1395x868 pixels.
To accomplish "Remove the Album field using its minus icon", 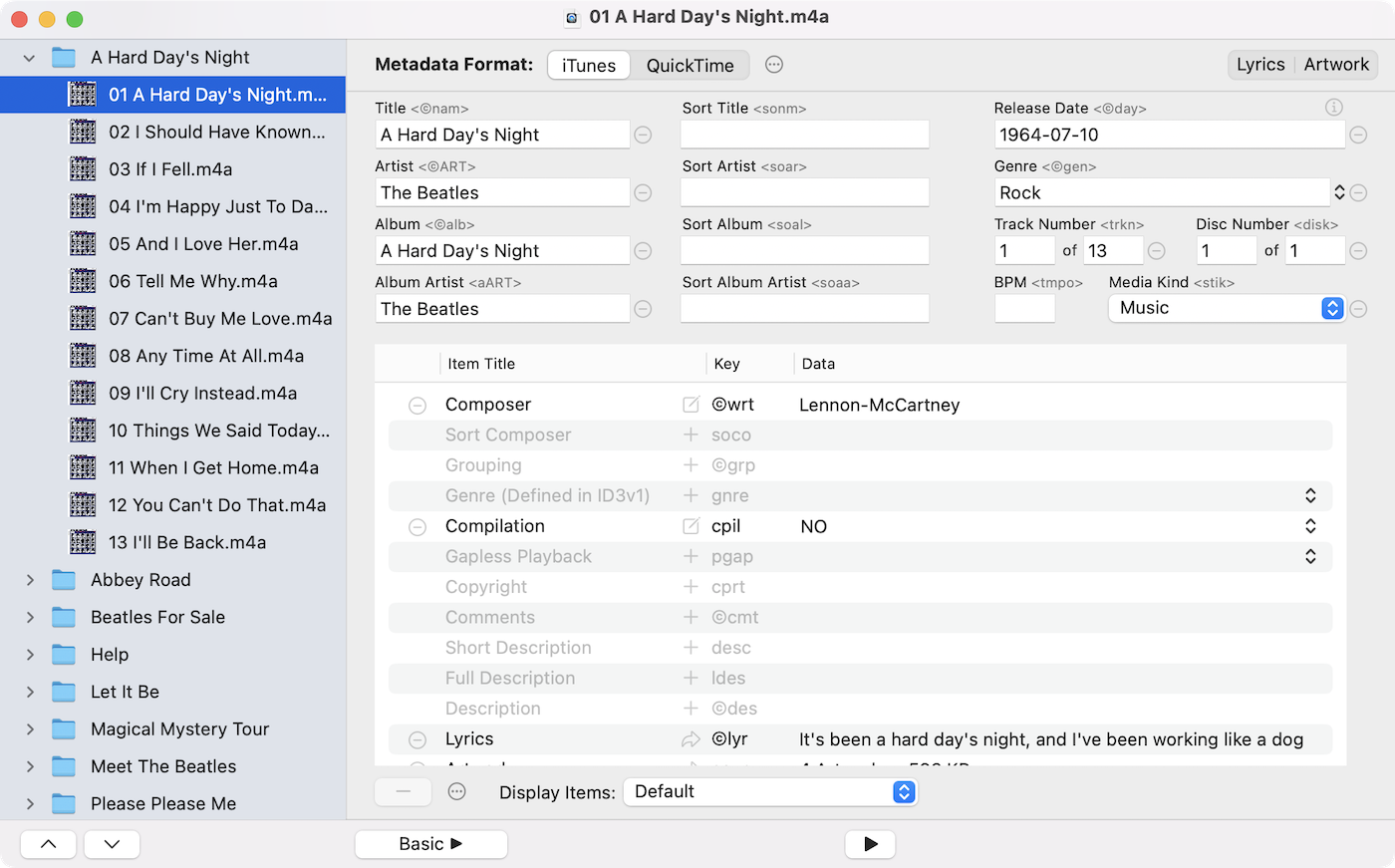I will pos(644,251).
